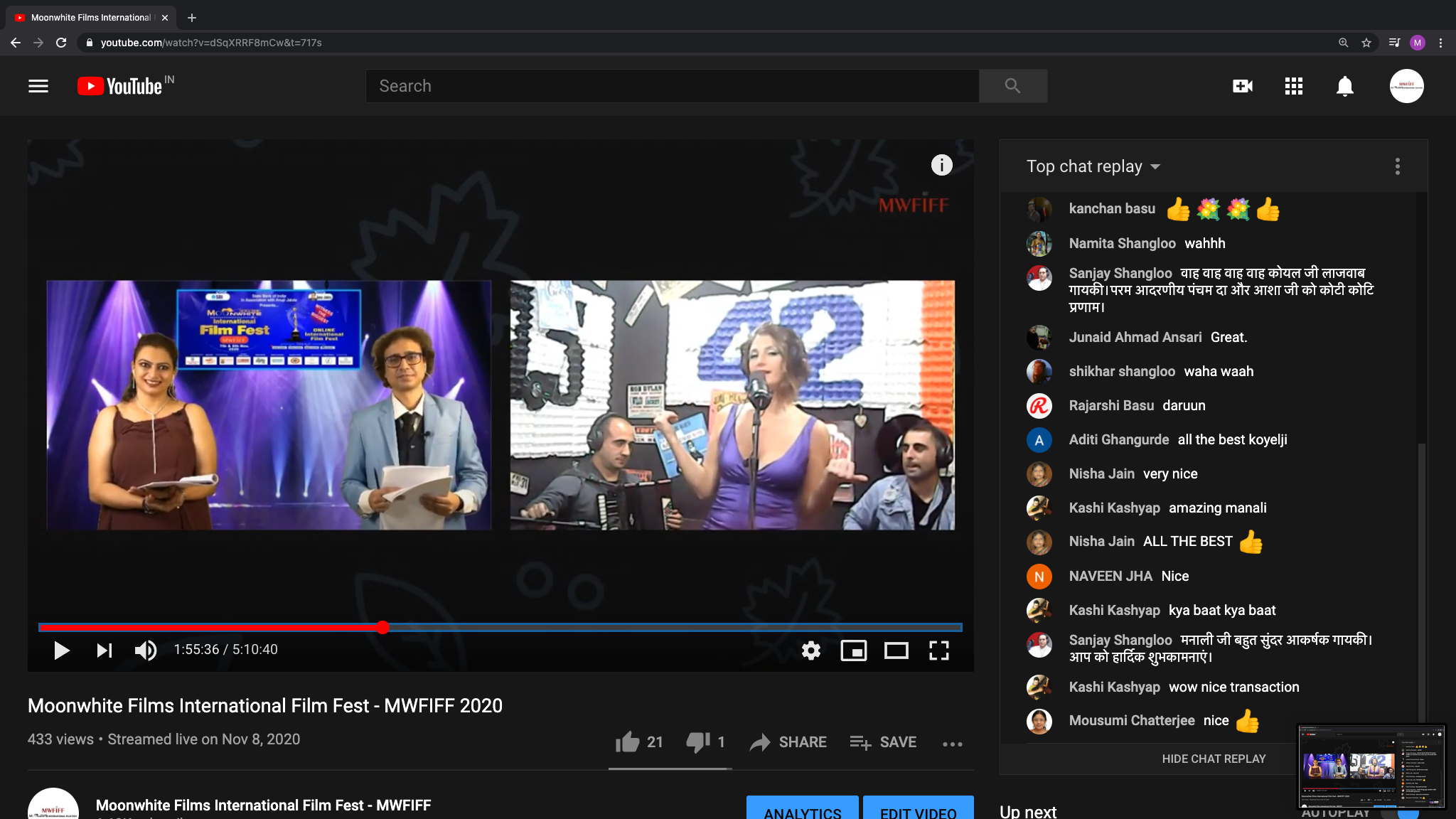Mute the video volume speaker
The height and width of the screenshot is (819, 1456).
(x=146, y=650)
